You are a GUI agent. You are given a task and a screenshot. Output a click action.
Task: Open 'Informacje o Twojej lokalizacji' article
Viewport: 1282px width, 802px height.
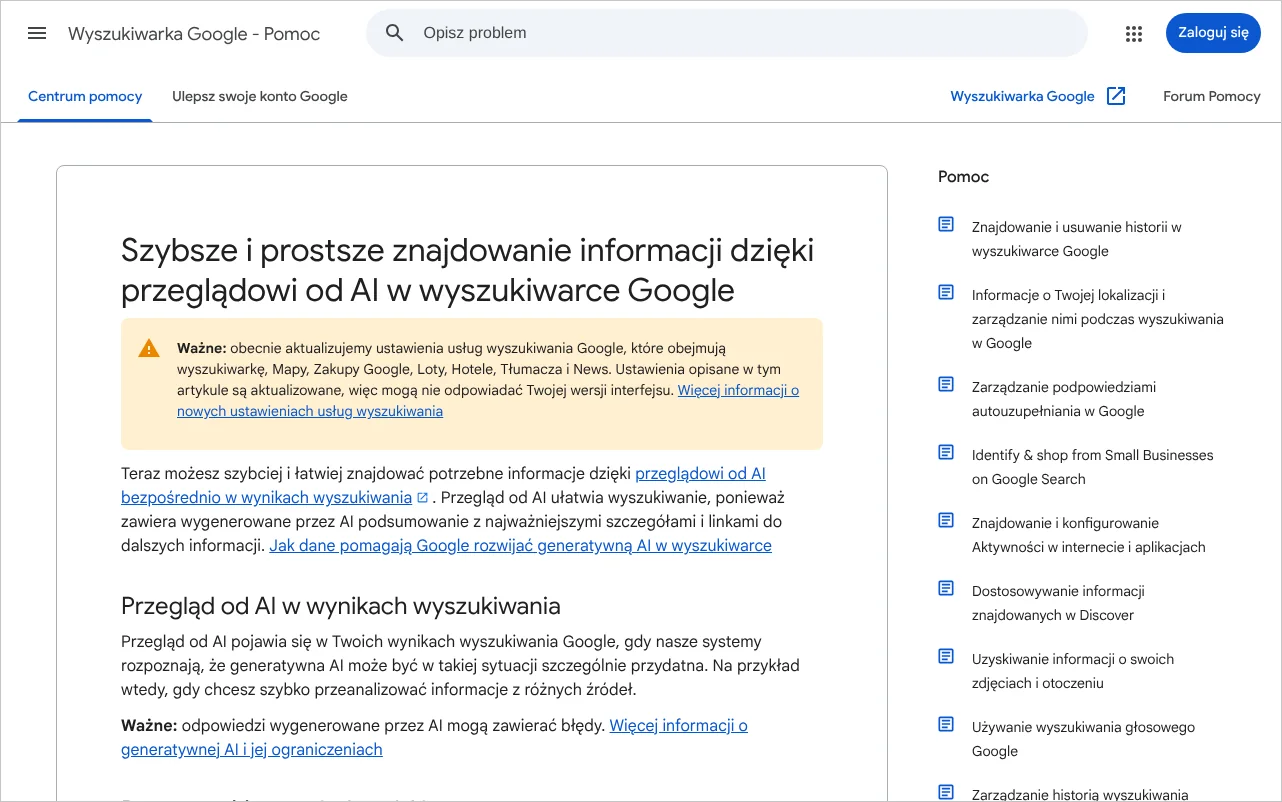tap(1097, 319)
